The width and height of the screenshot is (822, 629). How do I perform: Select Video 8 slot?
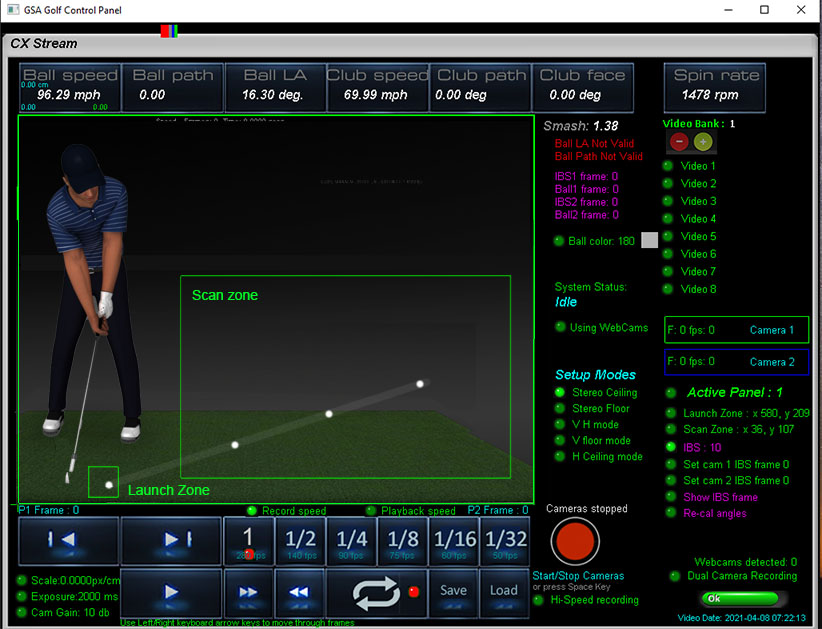[x=689, y=289]
